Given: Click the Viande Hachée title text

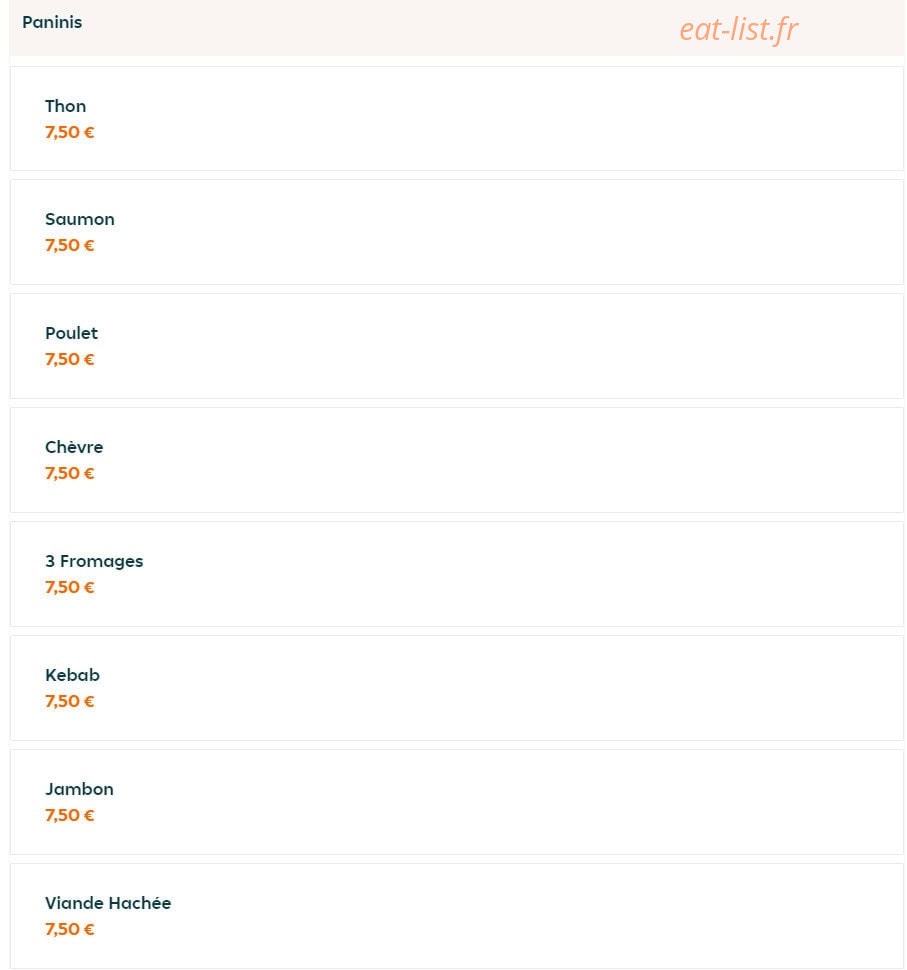Looking at the screenshot, I should [x=108, y=903].
